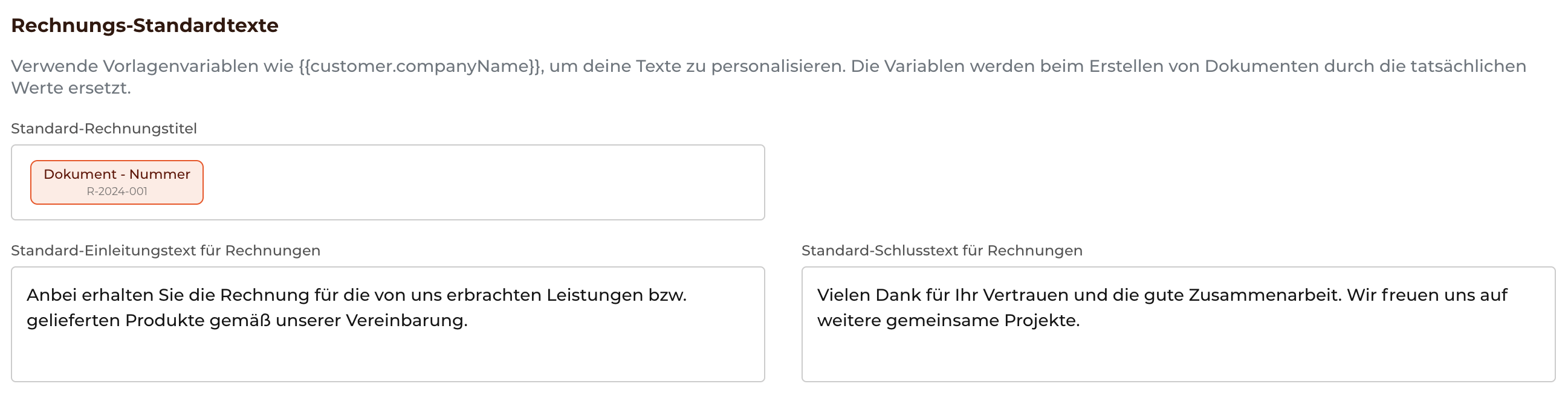
Task: Click the words Leistungen bzw. in the intro text
Action: tap(617, 295)
